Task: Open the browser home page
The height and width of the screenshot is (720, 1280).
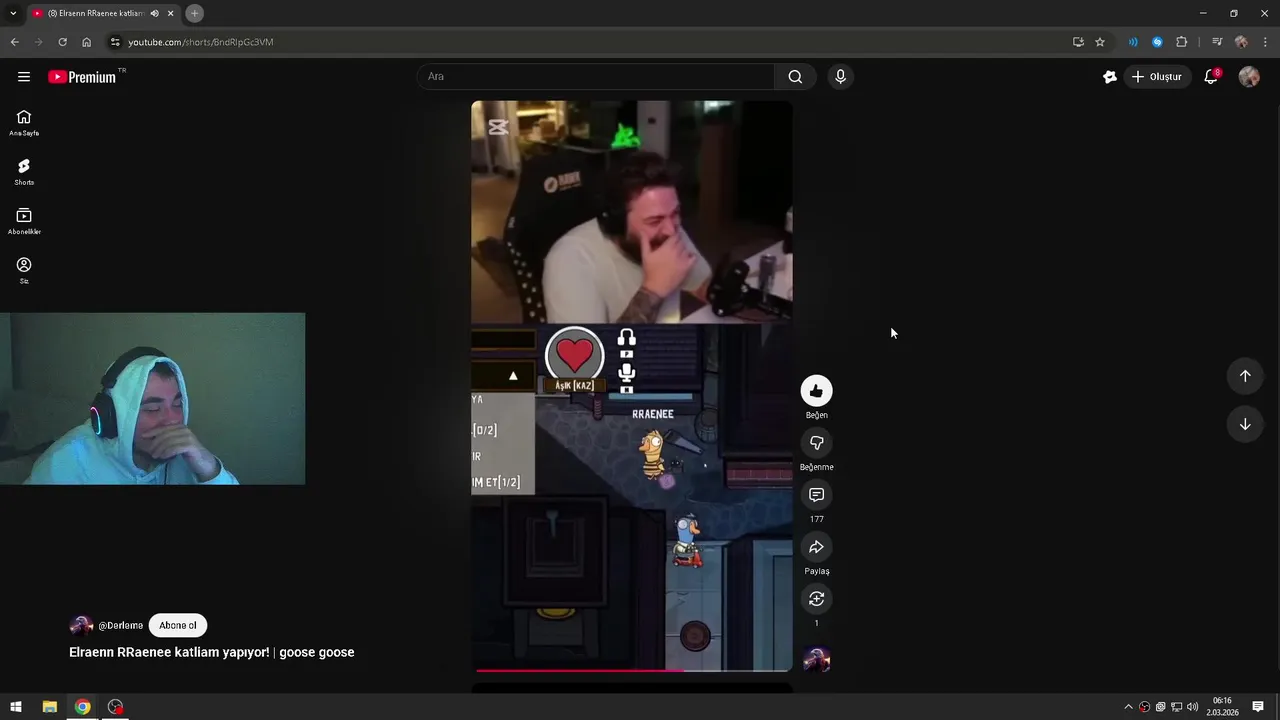Action: click(86, 42)
